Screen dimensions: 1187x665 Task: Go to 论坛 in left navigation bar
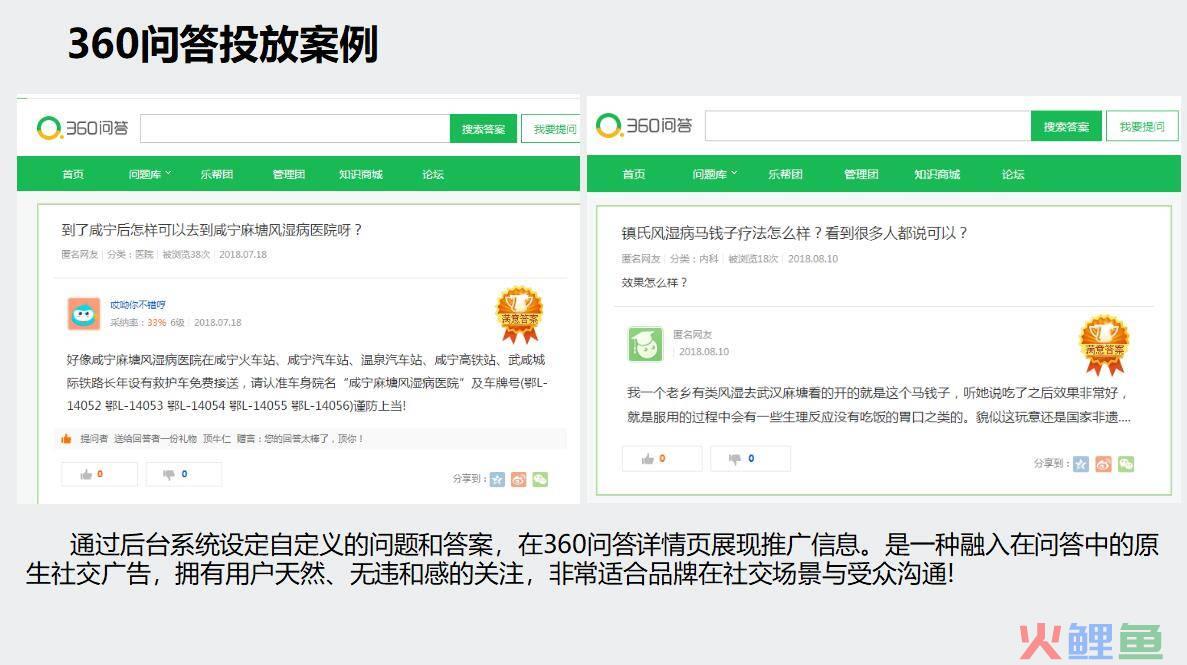tap(433, 174)
